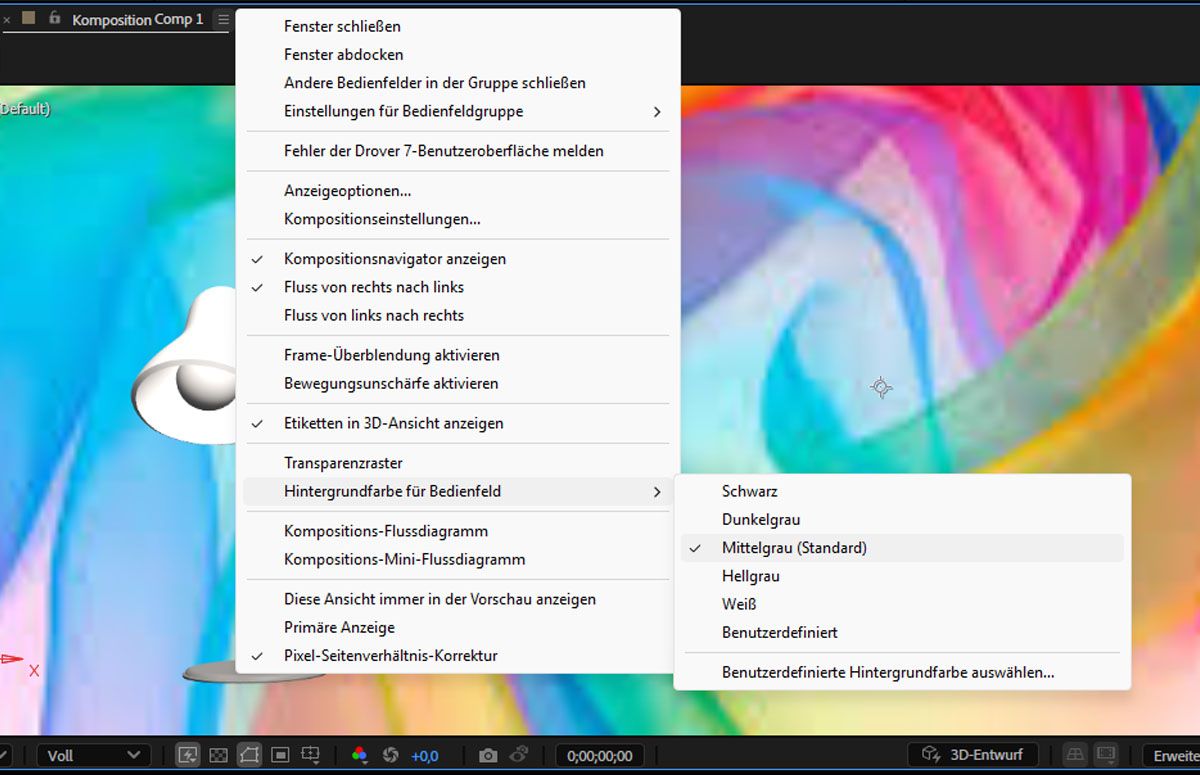Choose Andere Bedienfelder in der Gruppe schließen
1200x775 pixels.
[457, 83]
